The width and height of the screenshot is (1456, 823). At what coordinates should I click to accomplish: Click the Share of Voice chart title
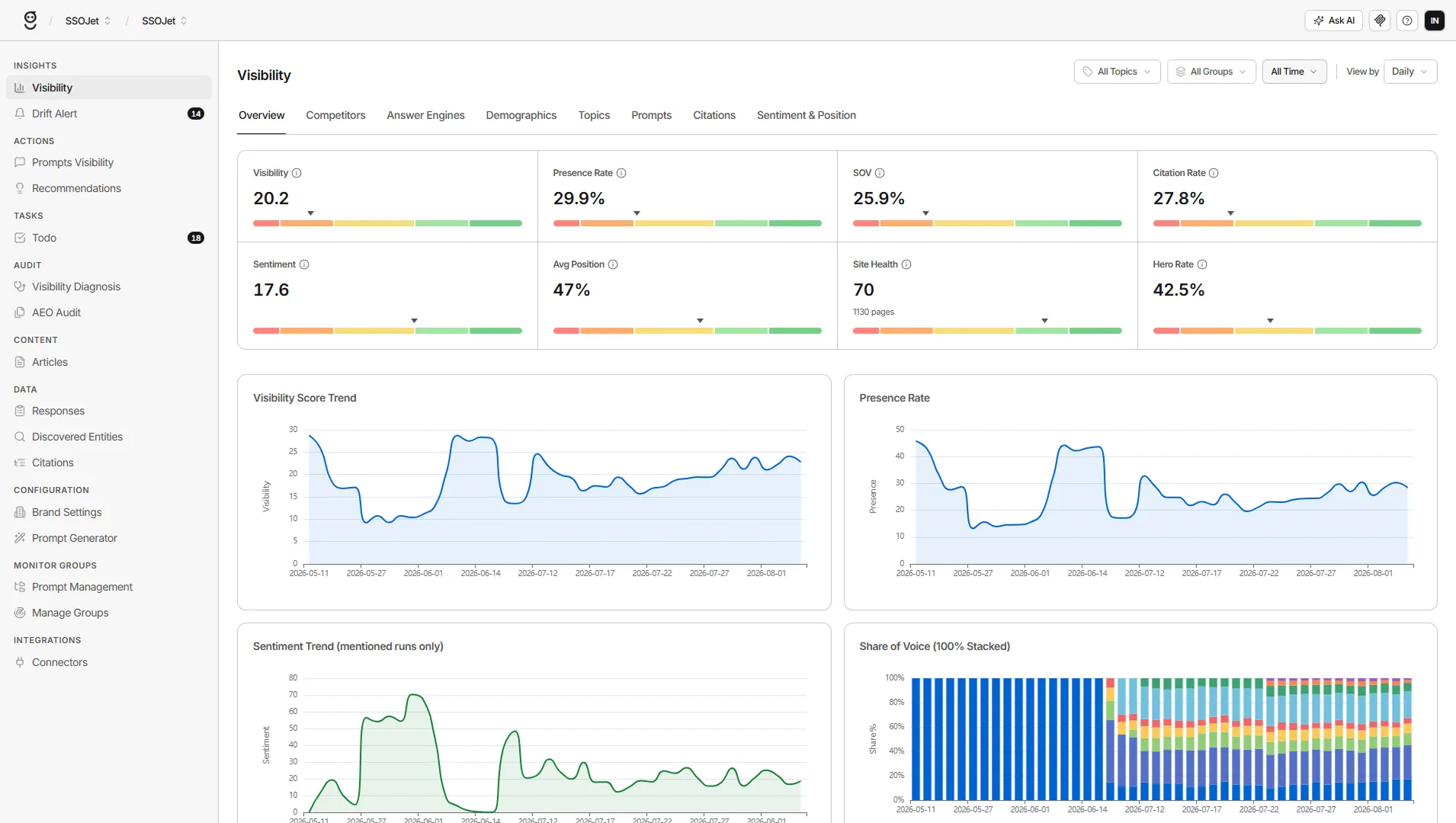(935, 646)
